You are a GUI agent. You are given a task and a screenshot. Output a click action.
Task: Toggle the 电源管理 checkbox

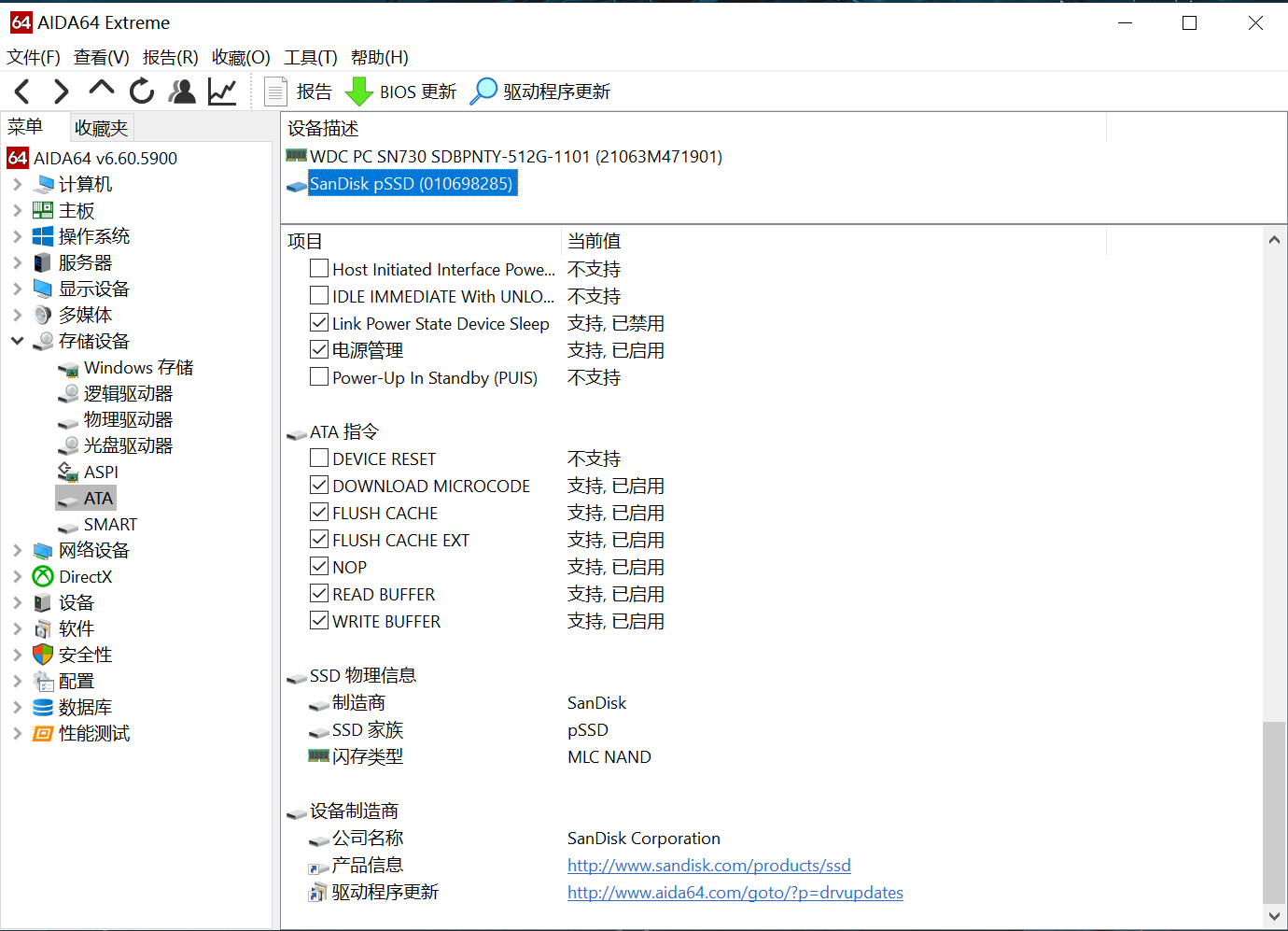tap(319, 350)
